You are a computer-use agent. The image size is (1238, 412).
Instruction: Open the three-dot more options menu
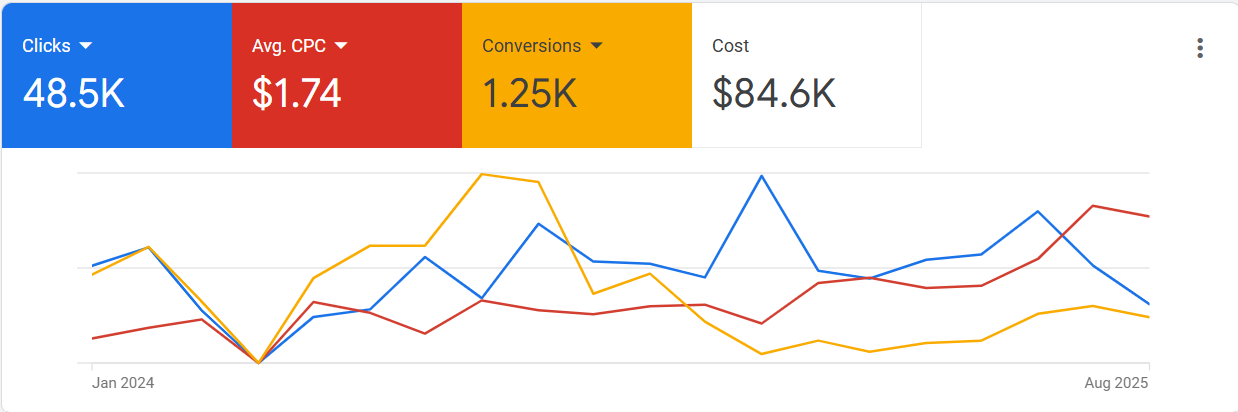pyautogui.click(x=1200, y=48)
